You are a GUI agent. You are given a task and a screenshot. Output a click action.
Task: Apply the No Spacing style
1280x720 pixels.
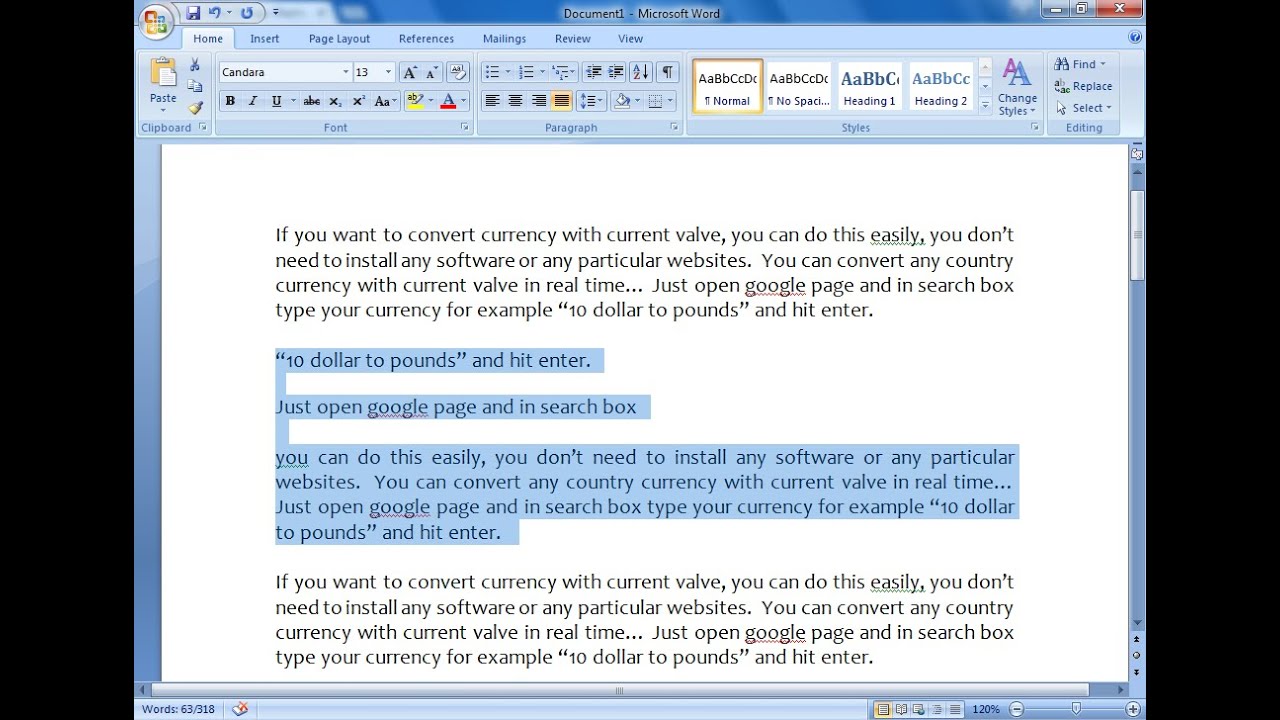pos(799,87)
